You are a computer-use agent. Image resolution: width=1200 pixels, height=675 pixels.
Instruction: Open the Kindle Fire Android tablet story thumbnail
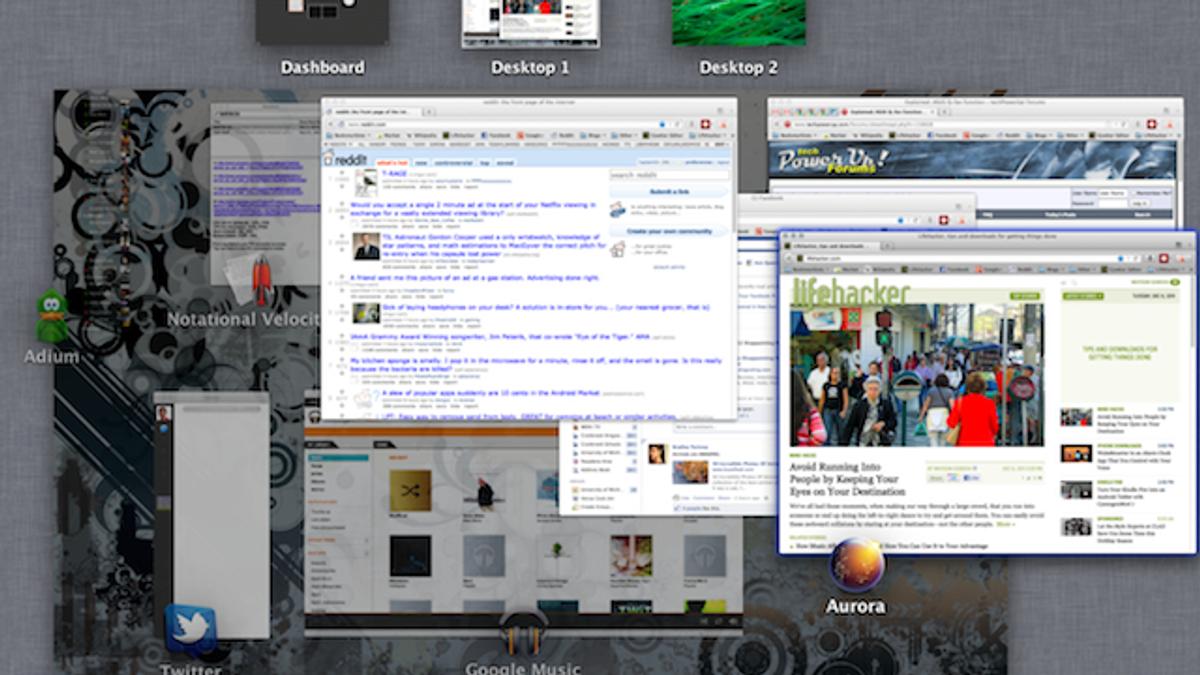point(1076,489)
